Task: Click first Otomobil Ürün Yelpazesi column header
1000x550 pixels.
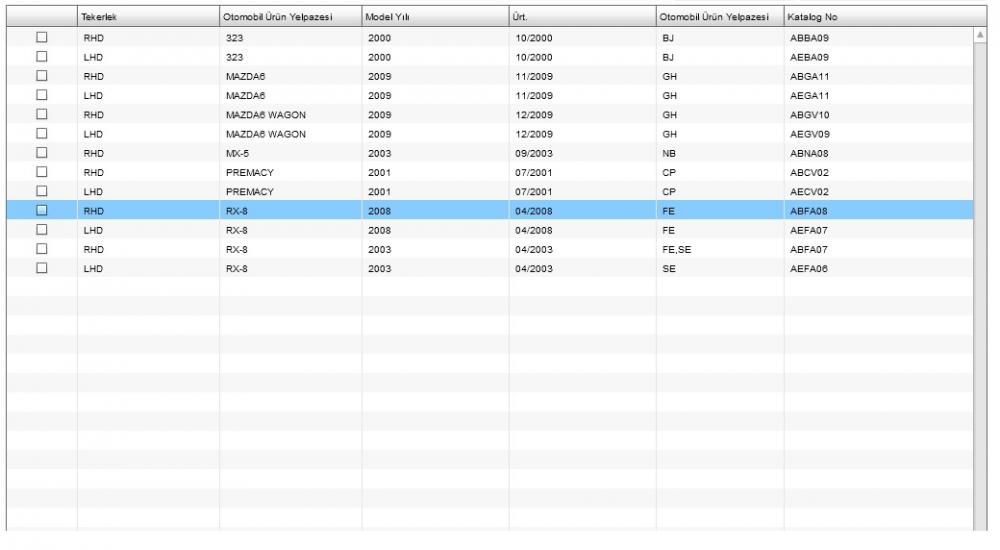Action: pos(290,17)
